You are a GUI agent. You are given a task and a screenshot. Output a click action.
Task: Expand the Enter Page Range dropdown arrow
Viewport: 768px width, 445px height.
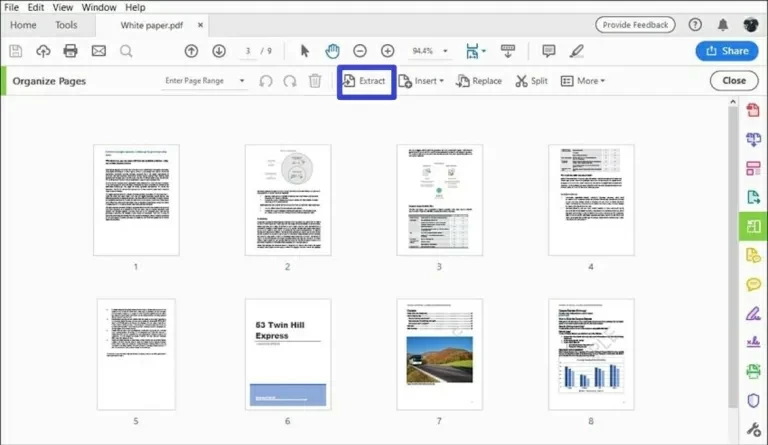[241, 81]
